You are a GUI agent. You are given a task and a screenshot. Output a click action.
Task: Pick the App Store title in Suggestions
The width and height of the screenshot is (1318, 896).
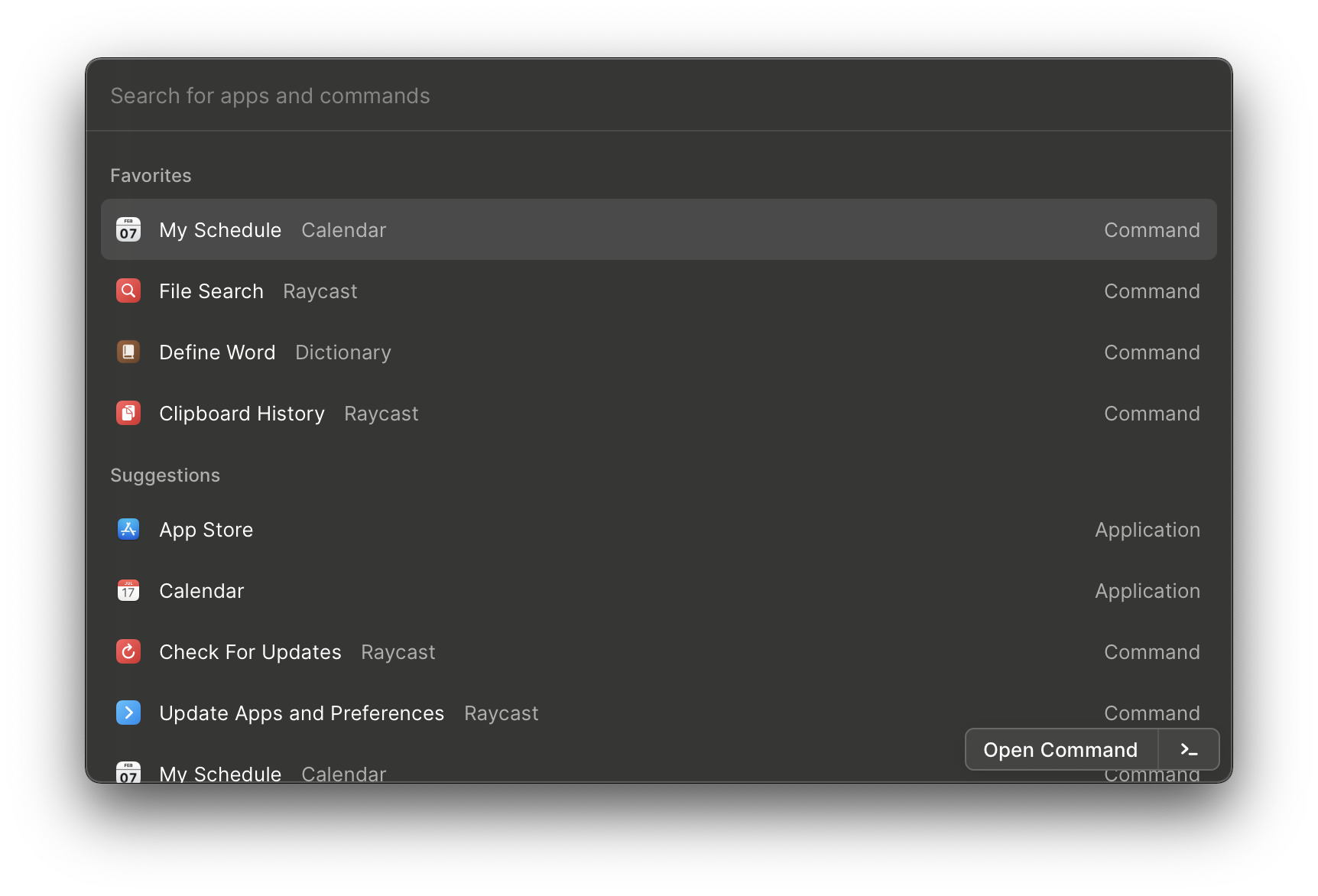[206, 530]
